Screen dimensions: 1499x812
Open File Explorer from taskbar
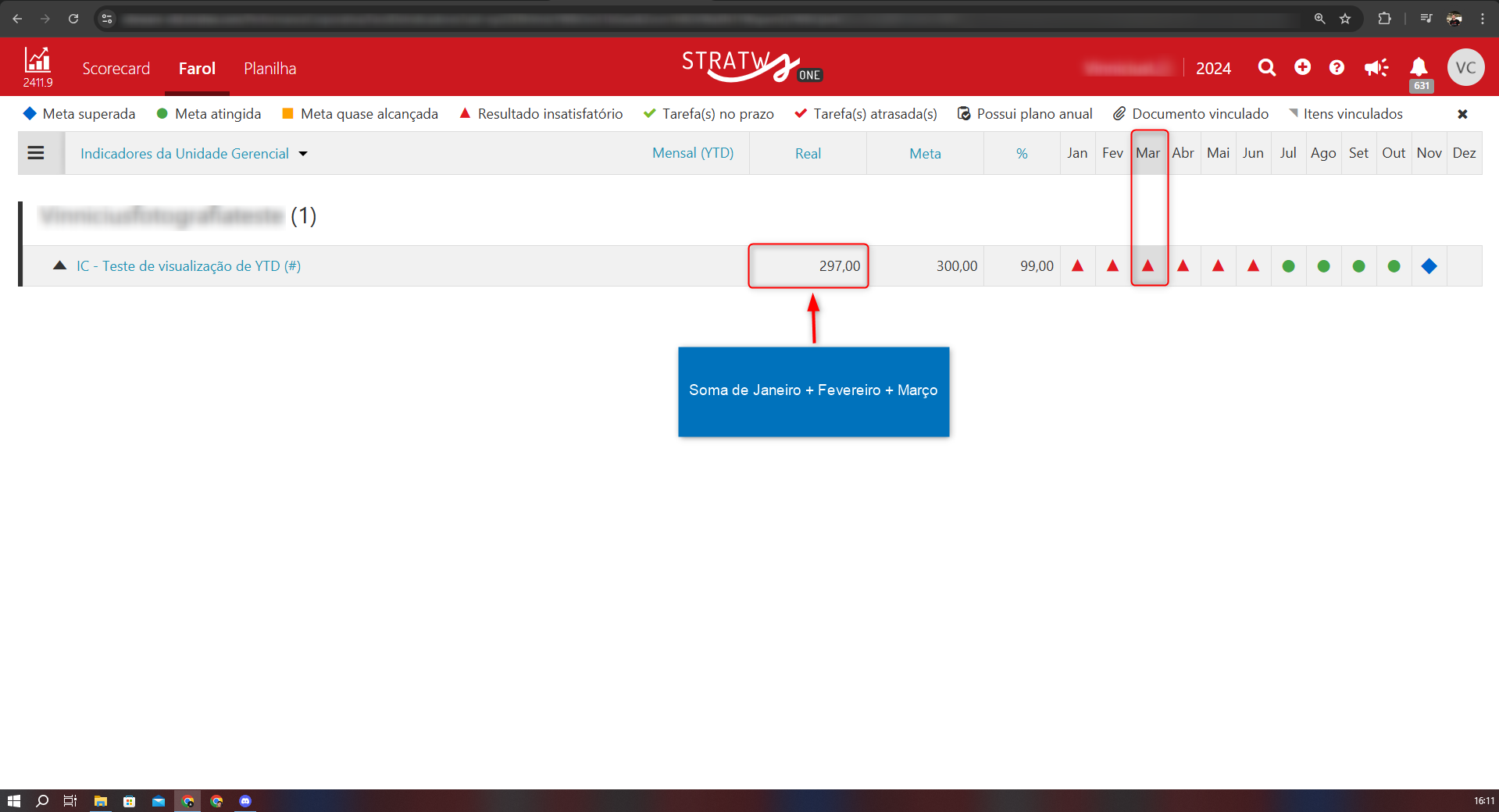[x=101, y=801]
